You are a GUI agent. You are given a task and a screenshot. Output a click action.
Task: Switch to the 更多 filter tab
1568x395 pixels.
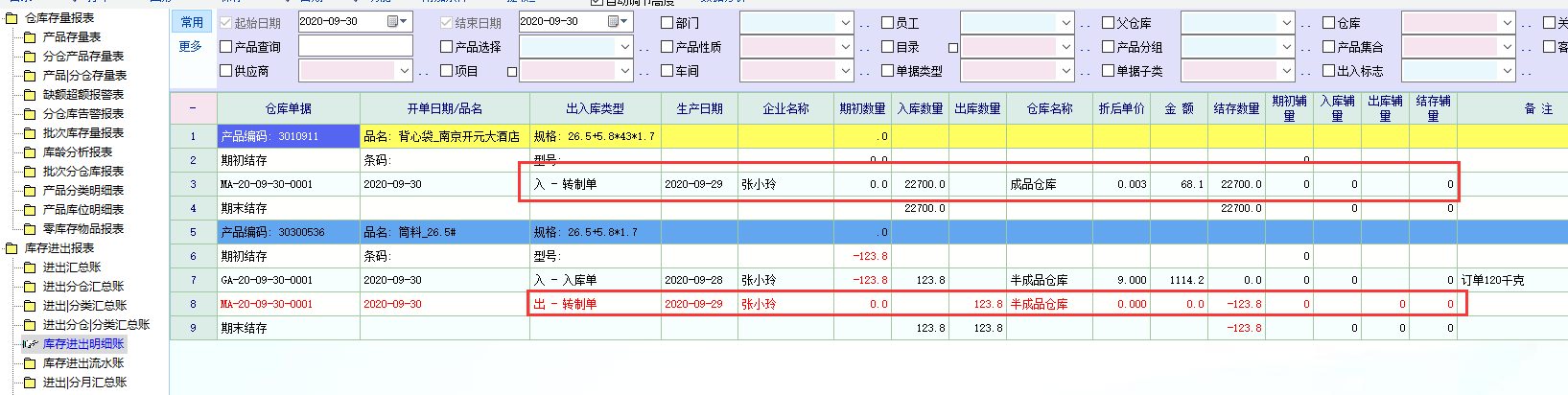coord(191,46)
